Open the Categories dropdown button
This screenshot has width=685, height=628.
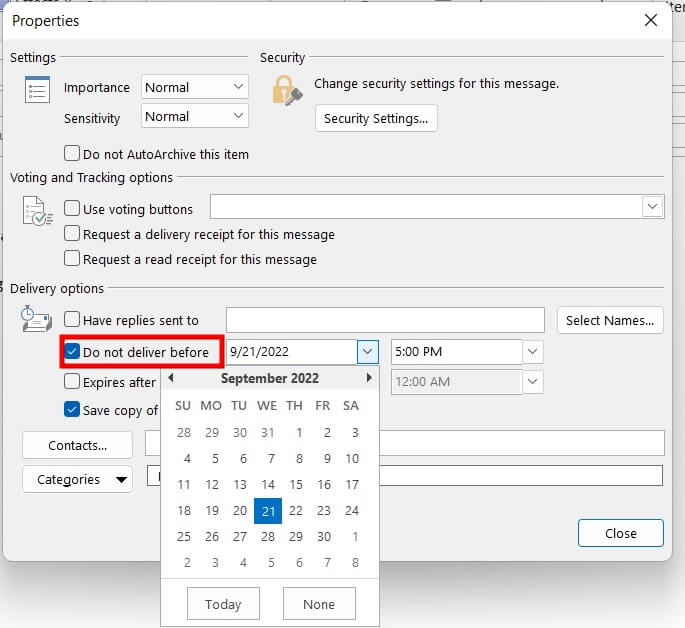coord(77,480)
